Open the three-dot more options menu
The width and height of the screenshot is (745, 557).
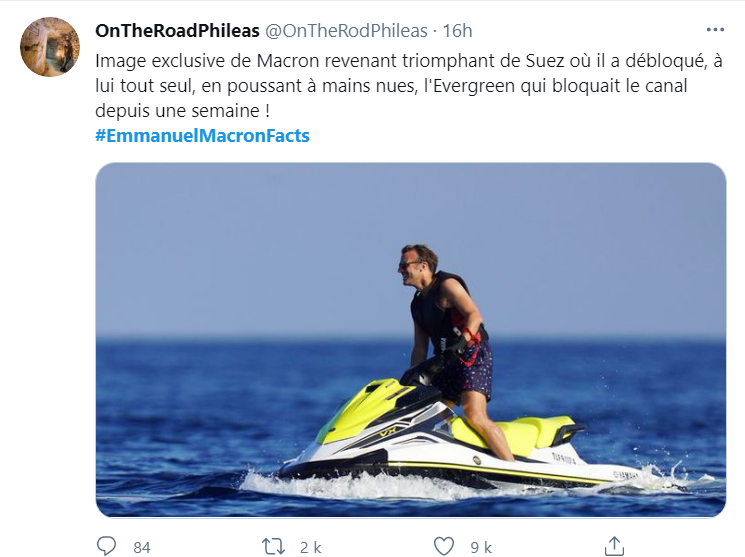tap(715, 30)
